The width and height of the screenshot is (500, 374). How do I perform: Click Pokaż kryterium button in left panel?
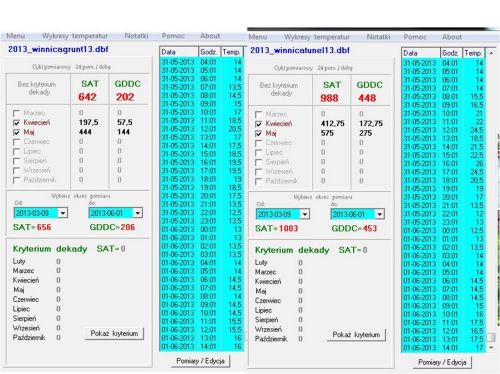coord(114,333)
